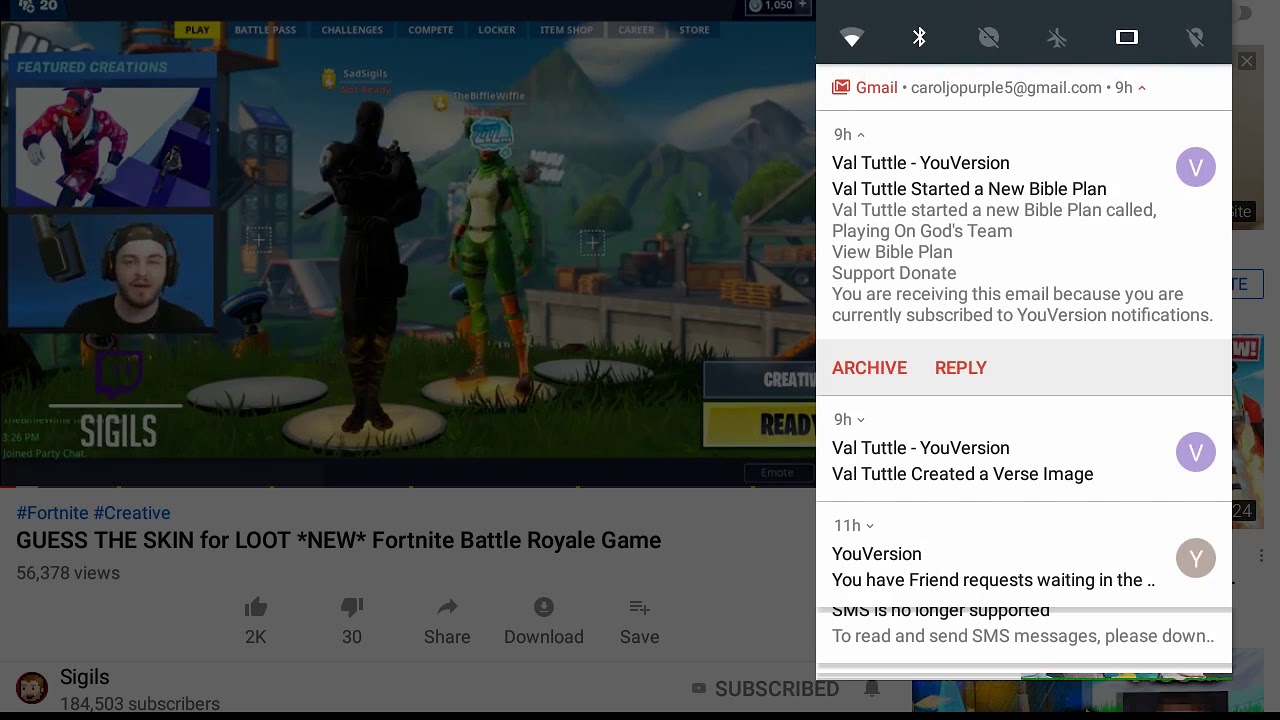This screenshot has width=1280, height=720.
Task: Open the #Creative hashtag link
Action: [132, 513]
